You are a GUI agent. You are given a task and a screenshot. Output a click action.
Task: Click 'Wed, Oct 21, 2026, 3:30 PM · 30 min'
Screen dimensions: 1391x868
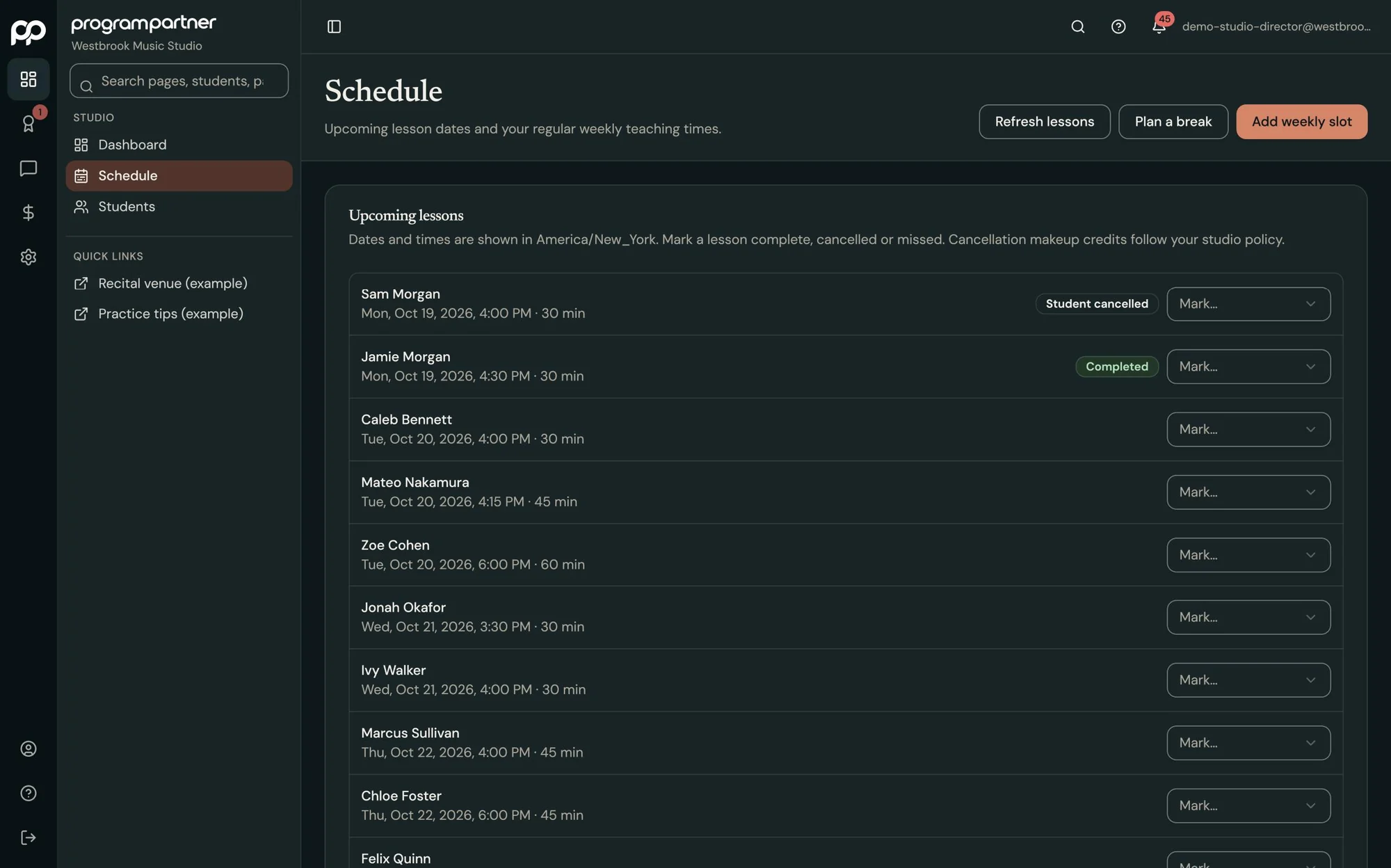(x=473, y=627)
